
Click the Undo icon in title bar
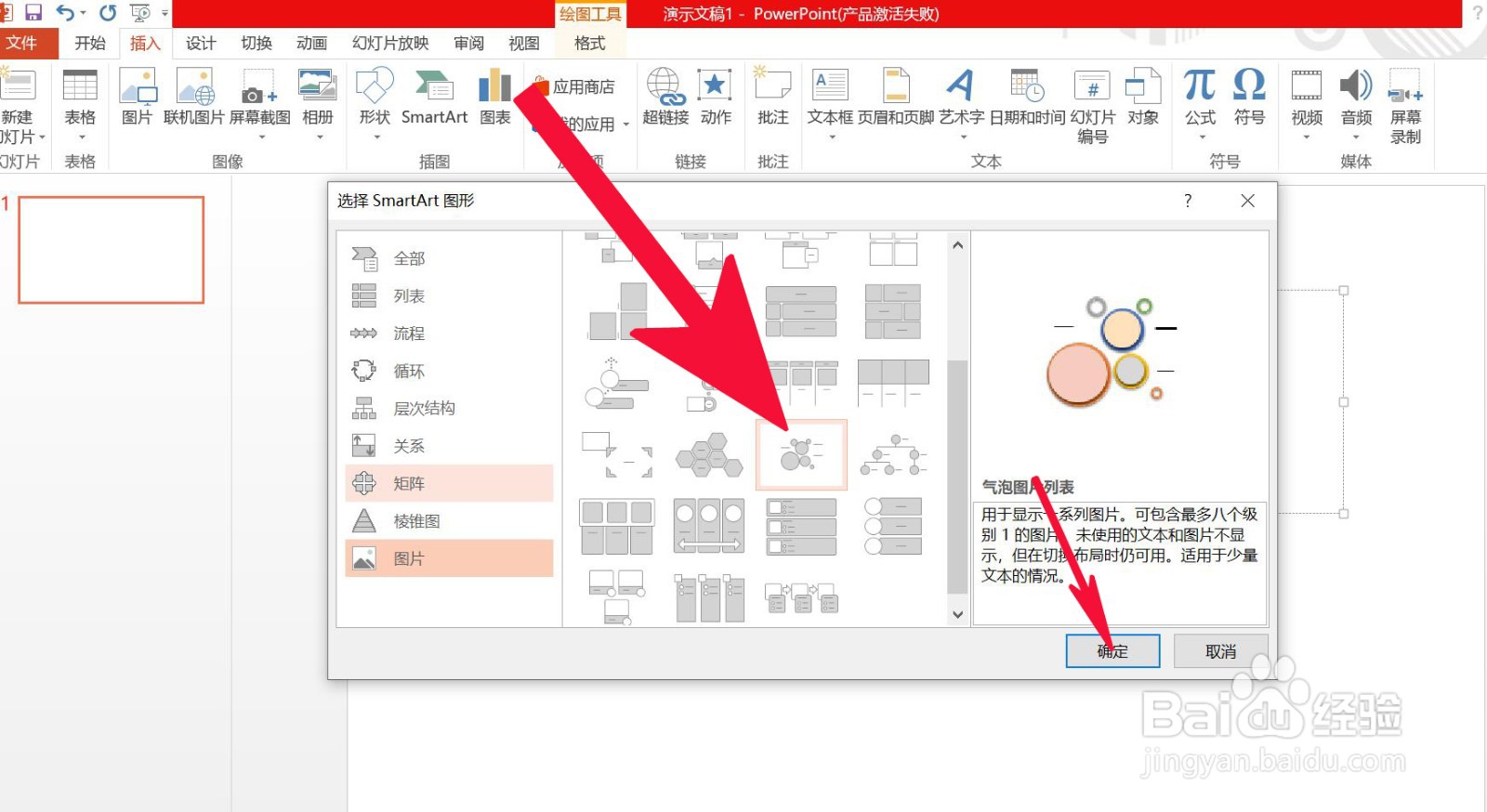coord(64,13)
